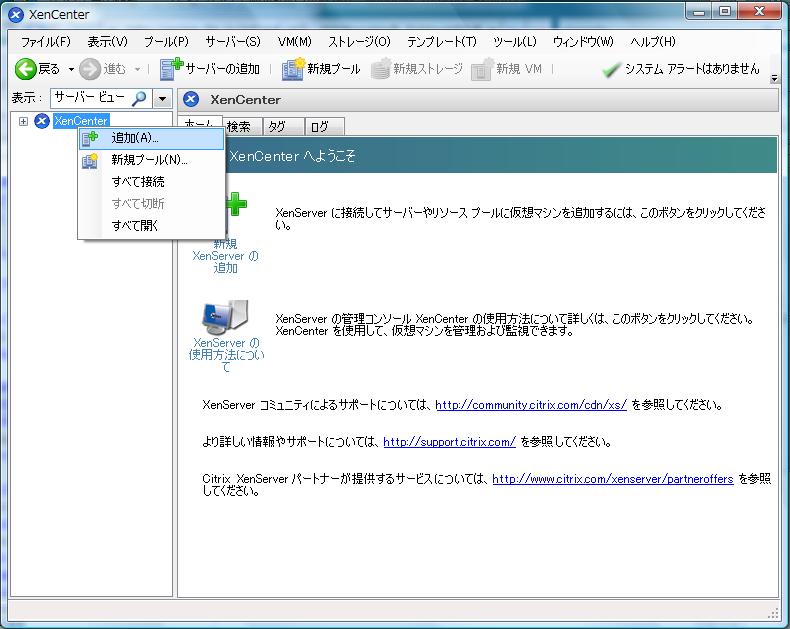This screenshot has height=629, width=790.
Task: Click the add-server icon in context menu
Action: (90, 138)
